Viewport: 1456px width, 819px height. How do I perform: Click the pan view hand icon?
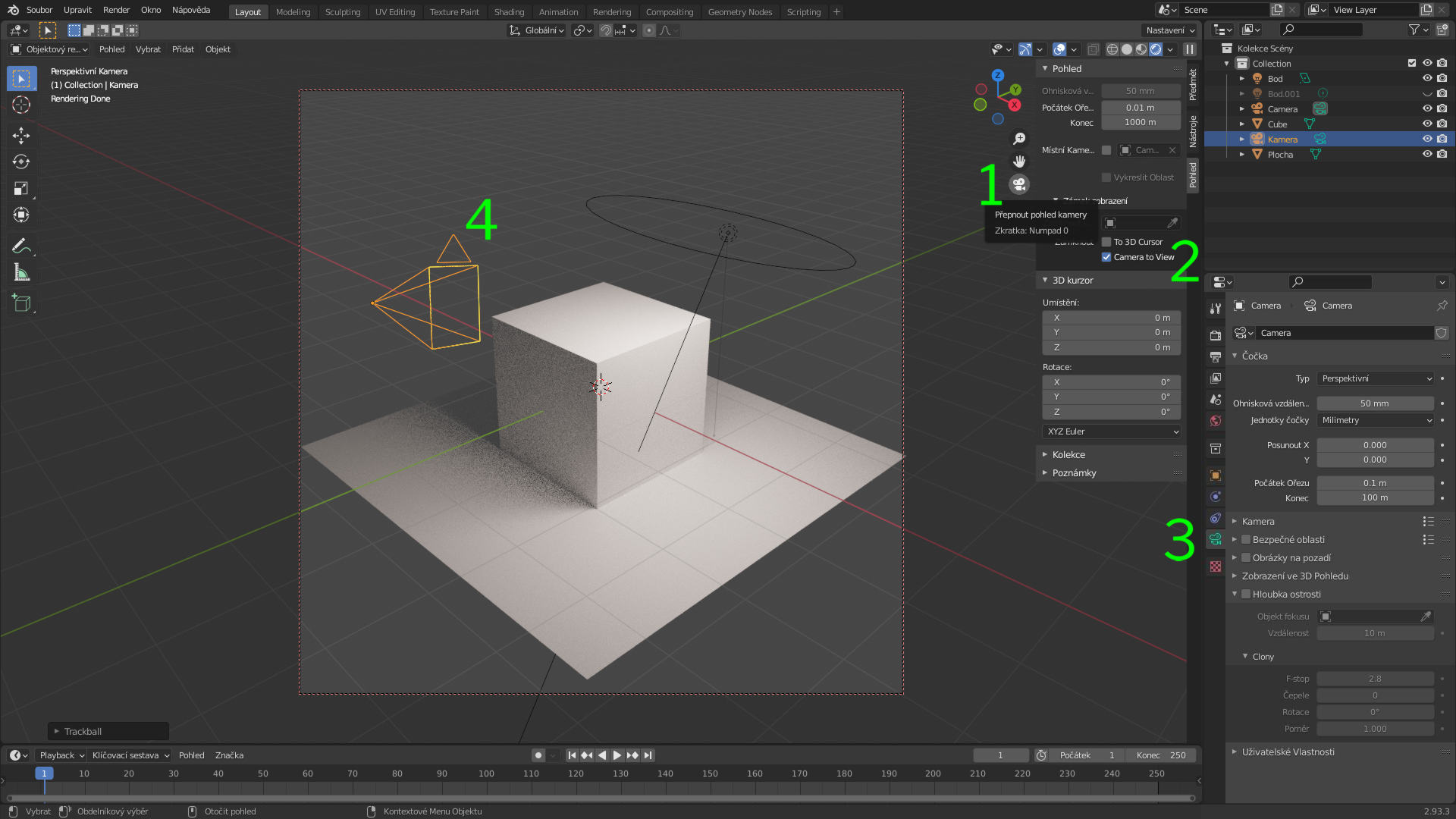click(x=1019, y=162)
